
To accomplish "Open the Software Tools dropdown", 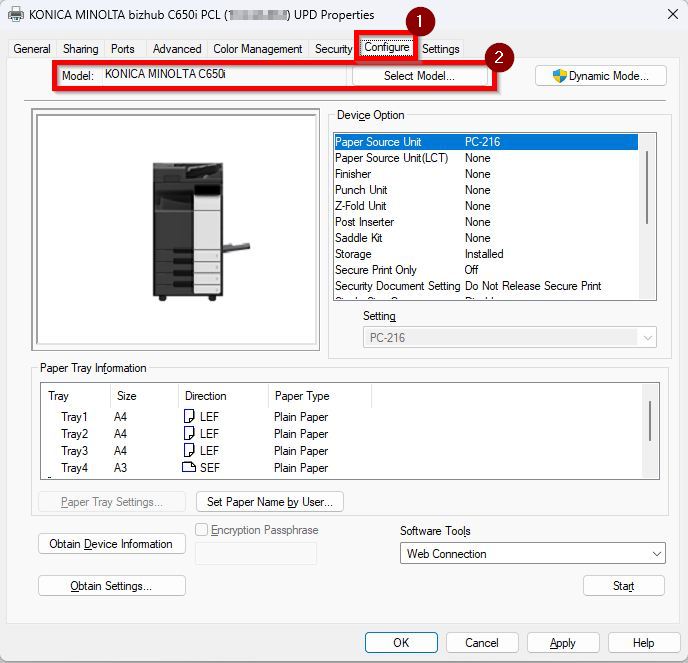I will [x=533, y=553].
